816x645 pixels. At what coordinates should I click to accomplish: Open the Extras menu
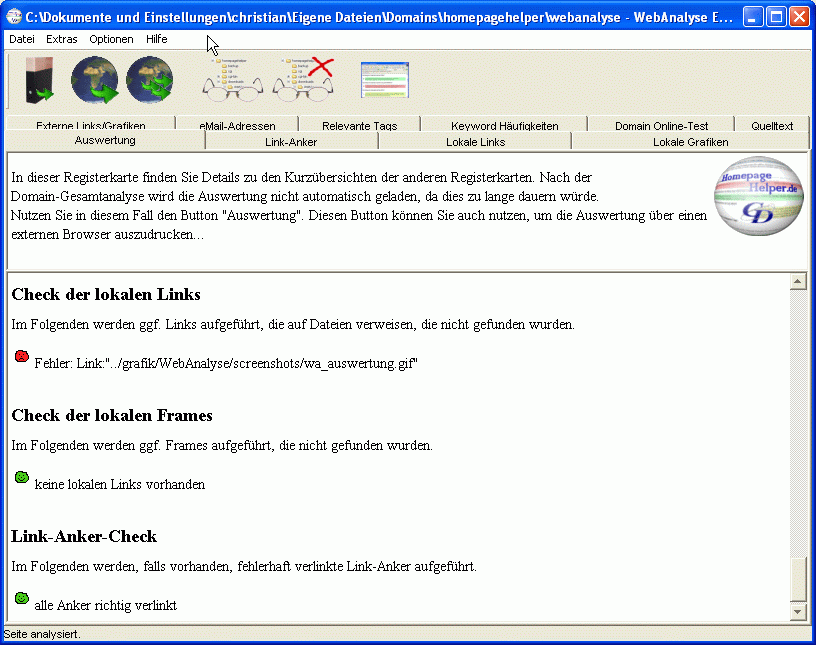coord(61,39)
